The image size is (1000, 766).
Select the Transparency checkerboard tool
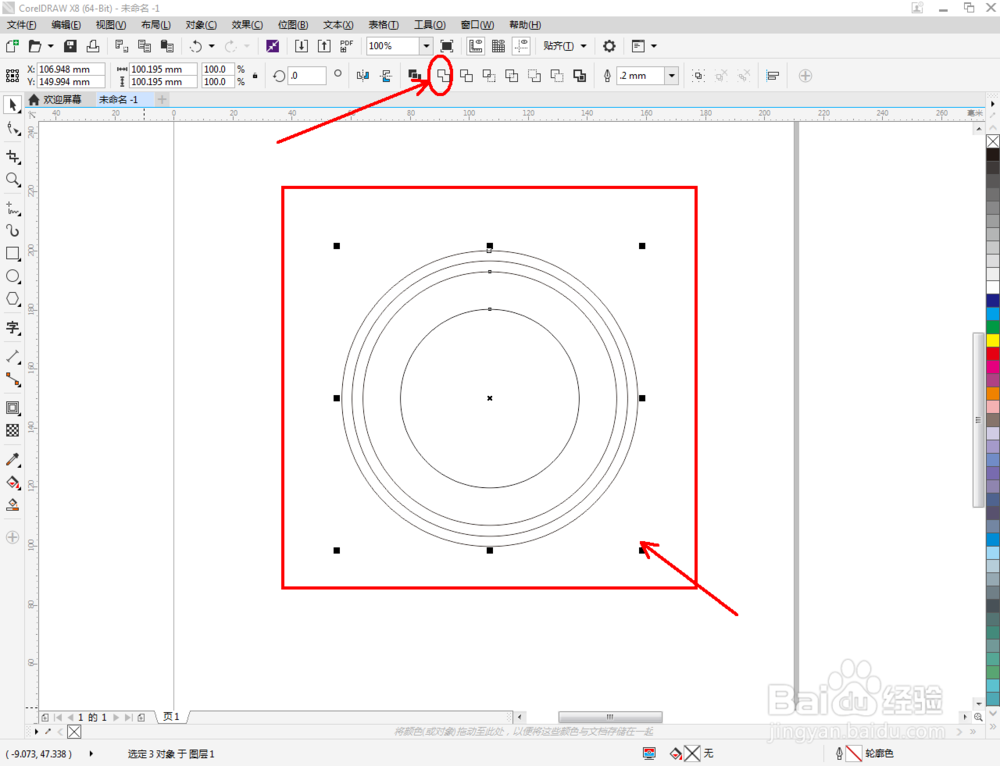13,431
